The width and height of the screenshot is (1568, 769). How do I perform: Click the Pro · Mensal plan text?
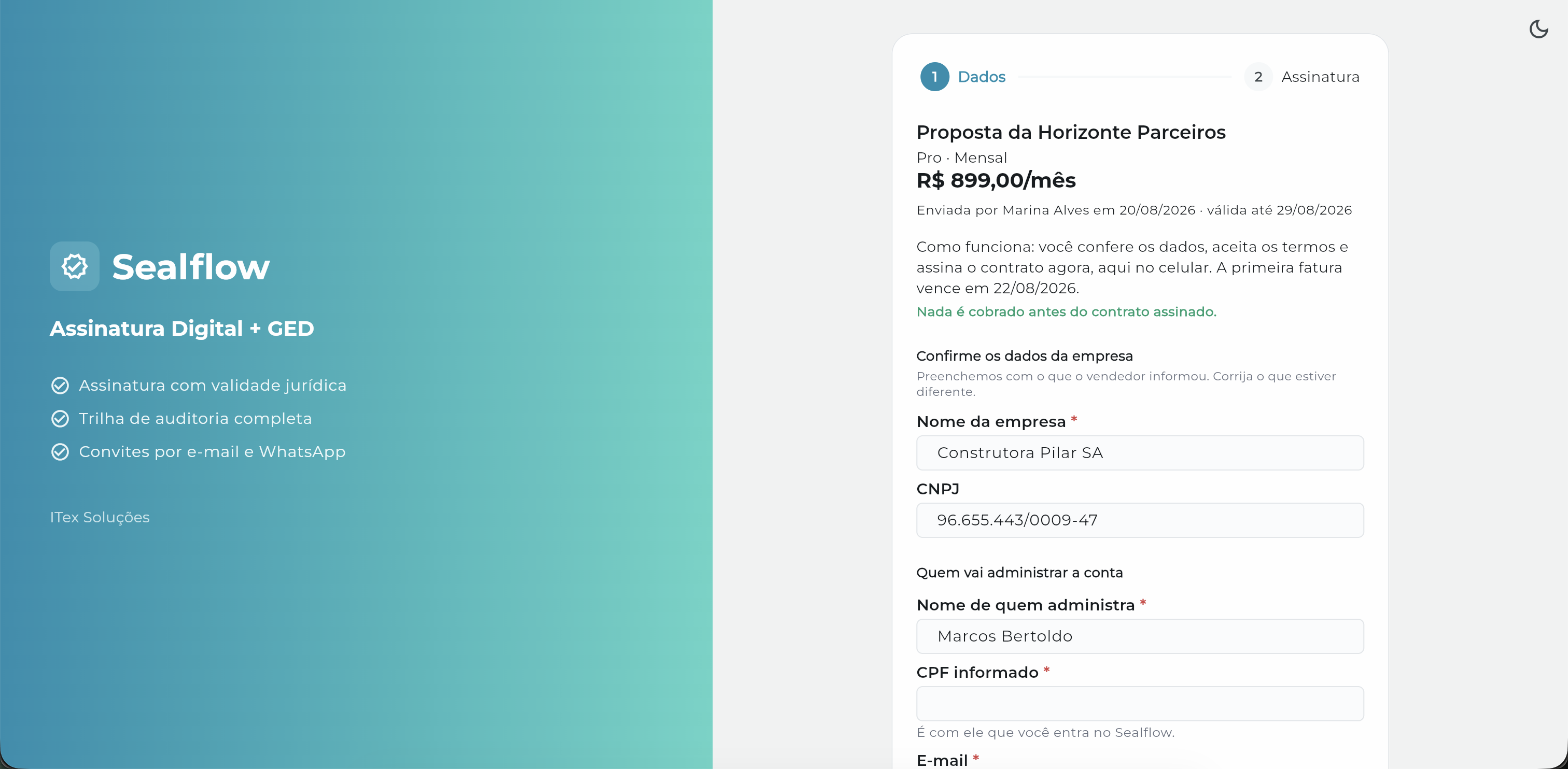962,158
